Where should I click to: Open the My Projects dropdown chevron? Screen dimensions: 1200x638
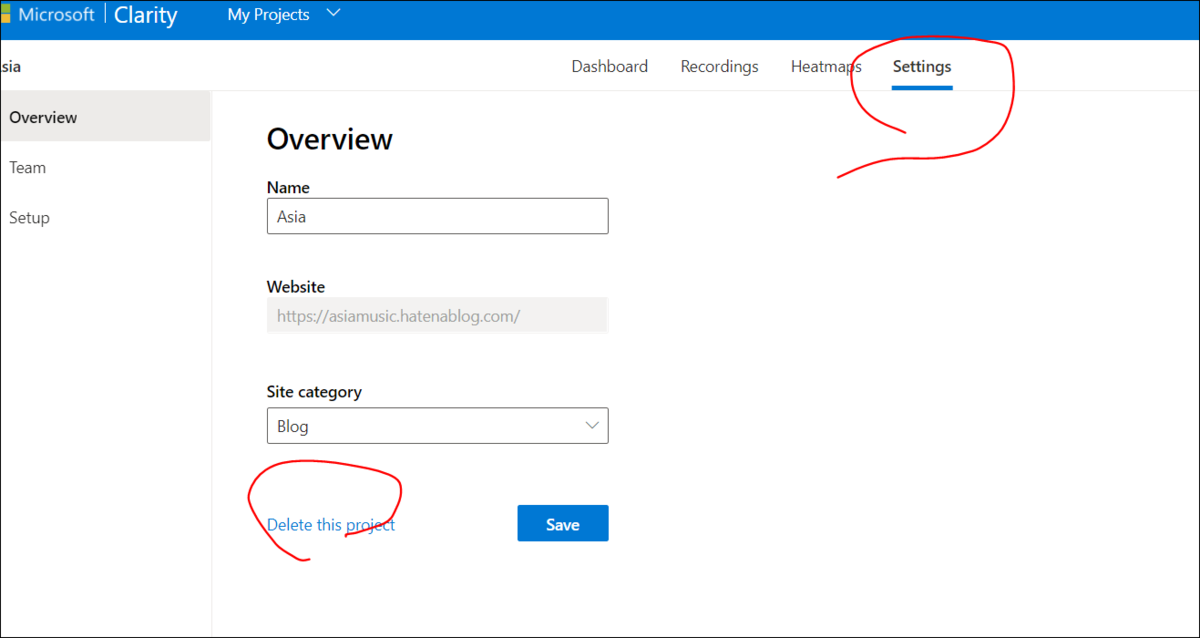[x=333, y=13]
